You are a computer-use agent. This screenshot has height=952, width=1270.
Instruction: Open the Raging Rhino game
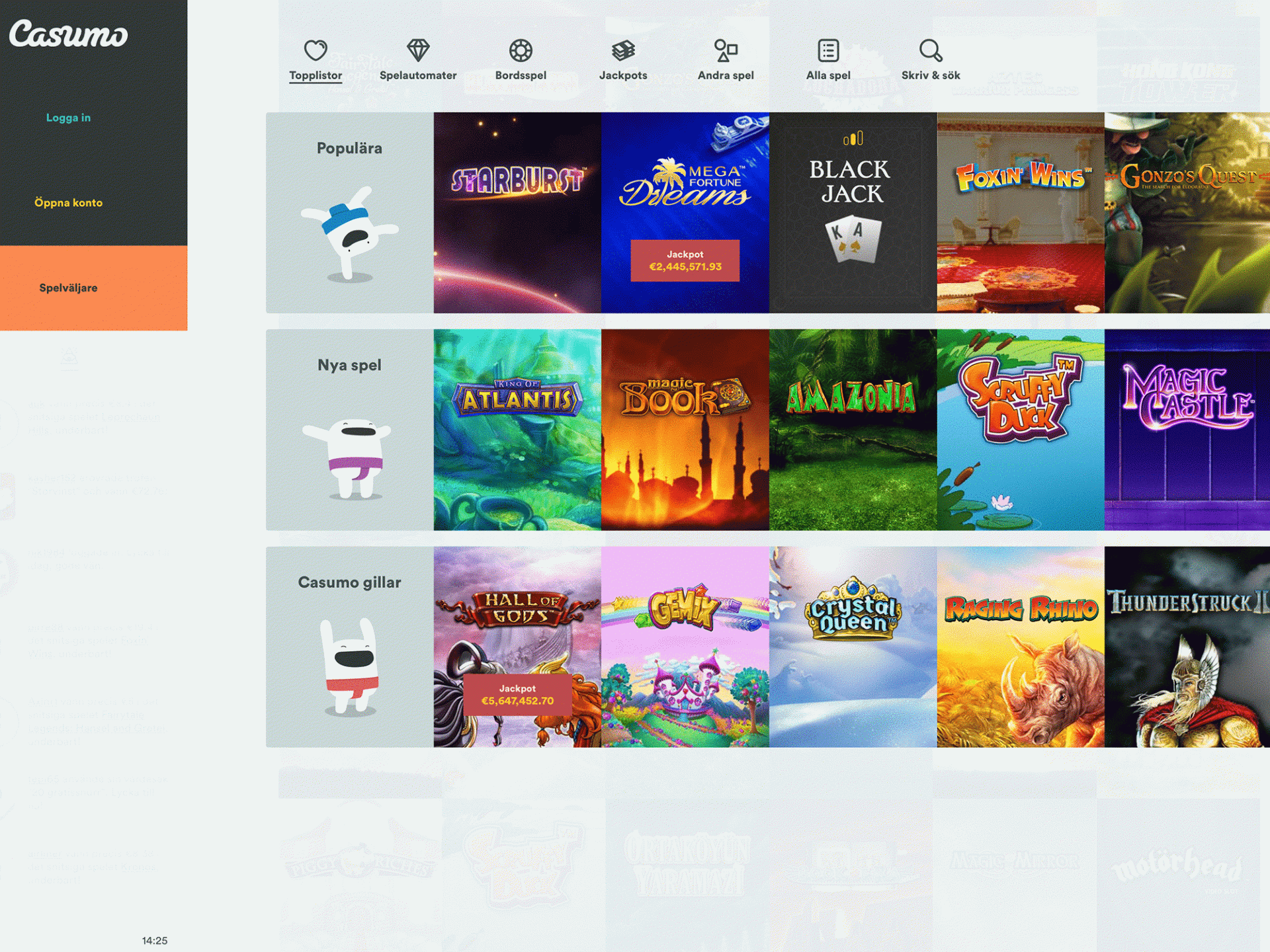click(1021, 647)
